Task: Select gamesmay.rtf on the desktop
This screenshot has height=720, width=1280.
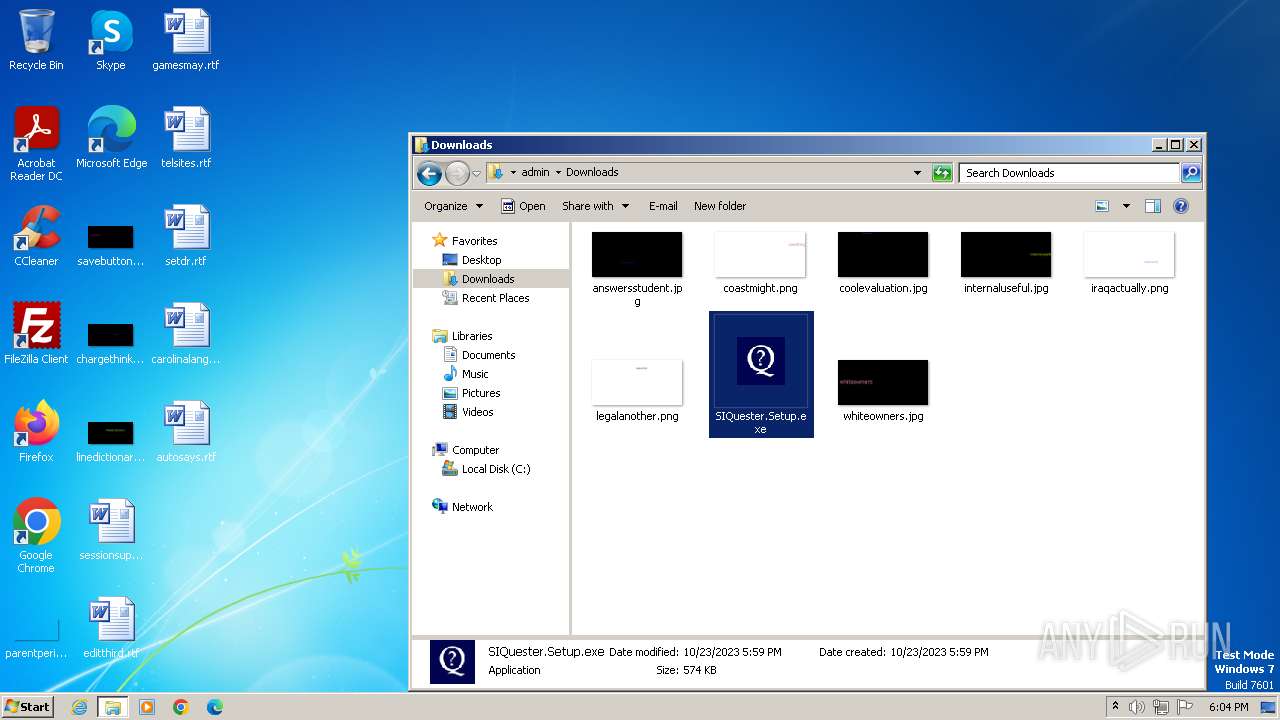Action: coord(186,40)
